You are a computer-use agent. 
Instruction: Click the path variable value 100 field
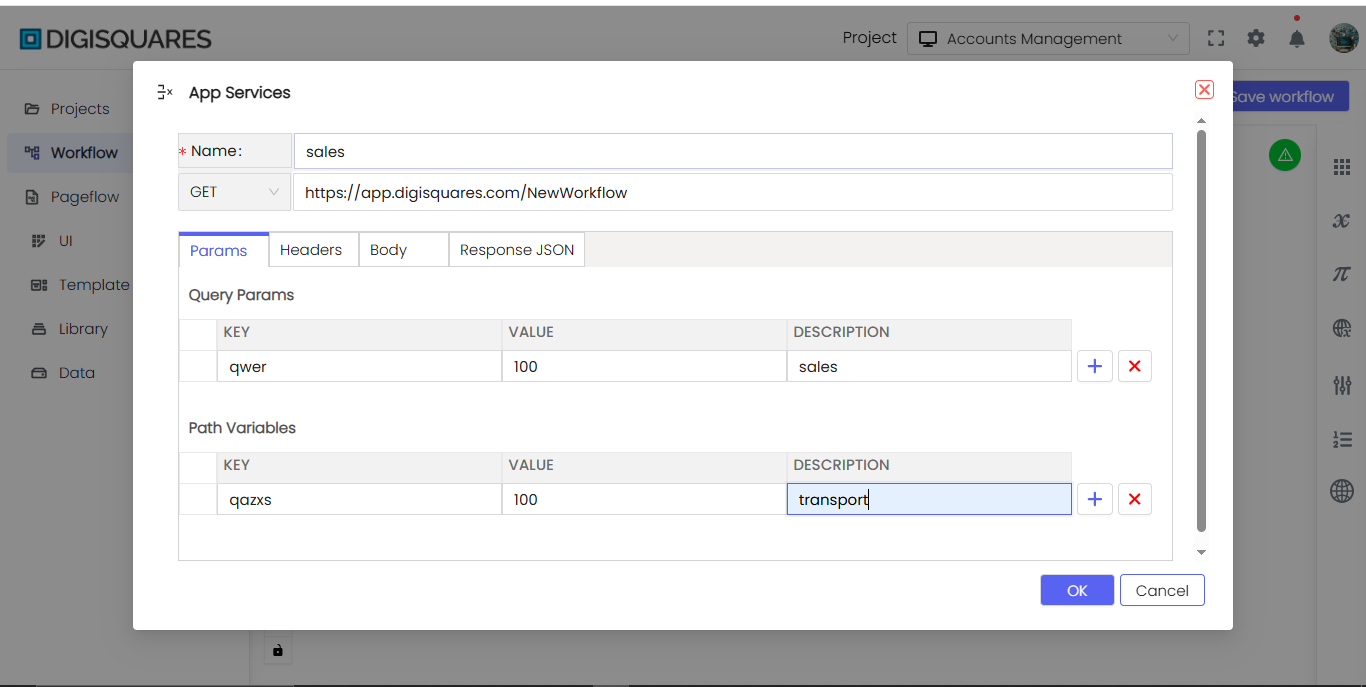(644, 499)
